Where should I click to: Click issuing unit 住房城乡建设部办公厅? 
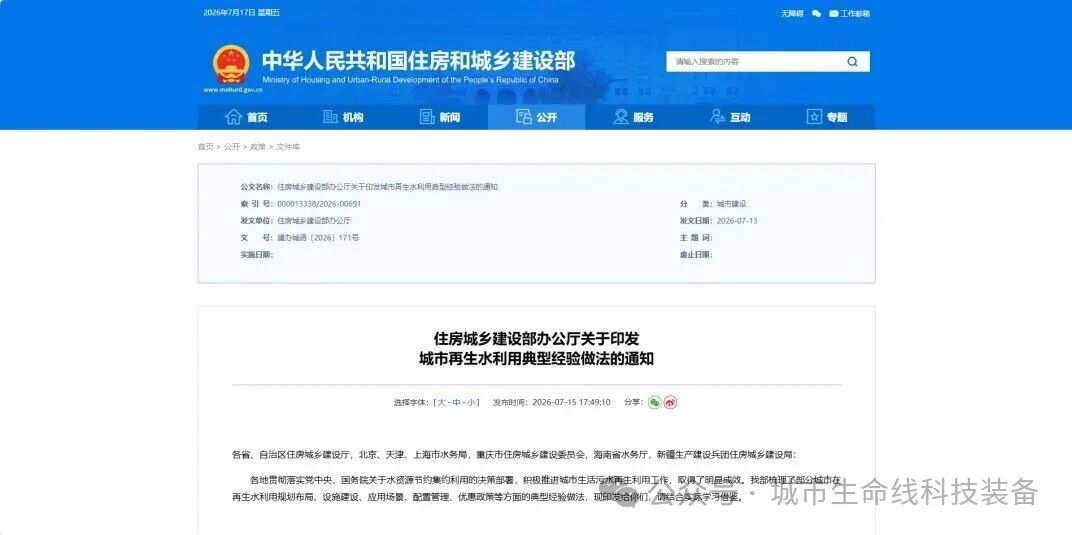[314, 221]
